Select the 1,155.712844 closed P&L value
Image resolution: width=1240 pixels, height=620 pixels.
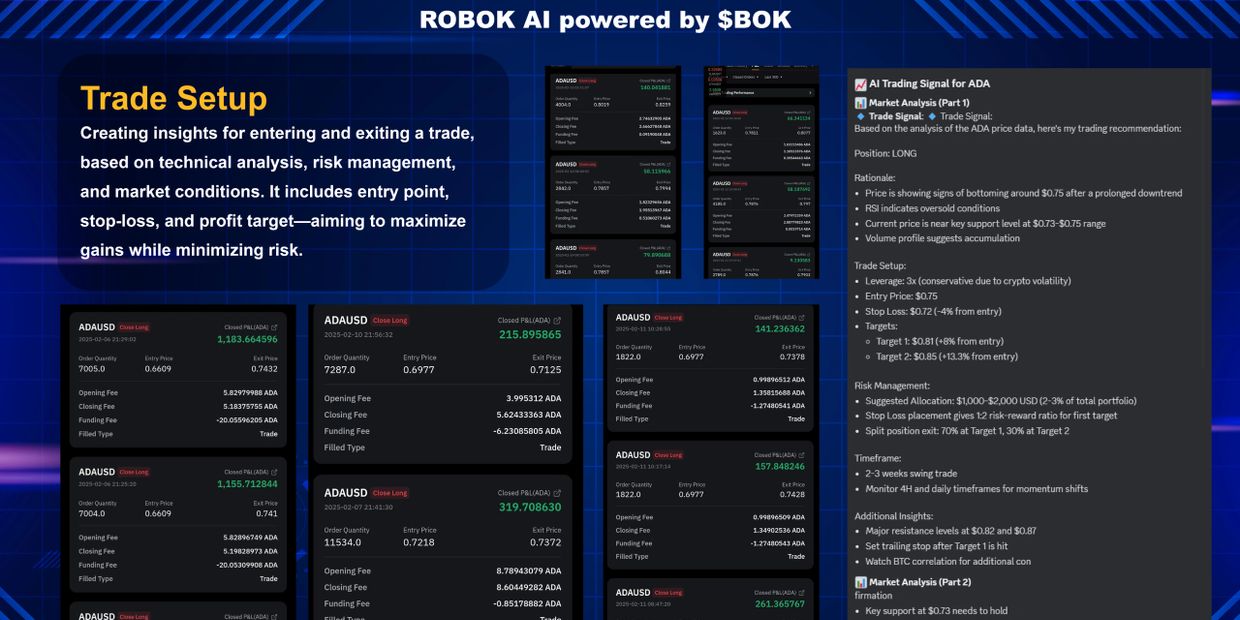pyautogui.click(x=247, y=484)
